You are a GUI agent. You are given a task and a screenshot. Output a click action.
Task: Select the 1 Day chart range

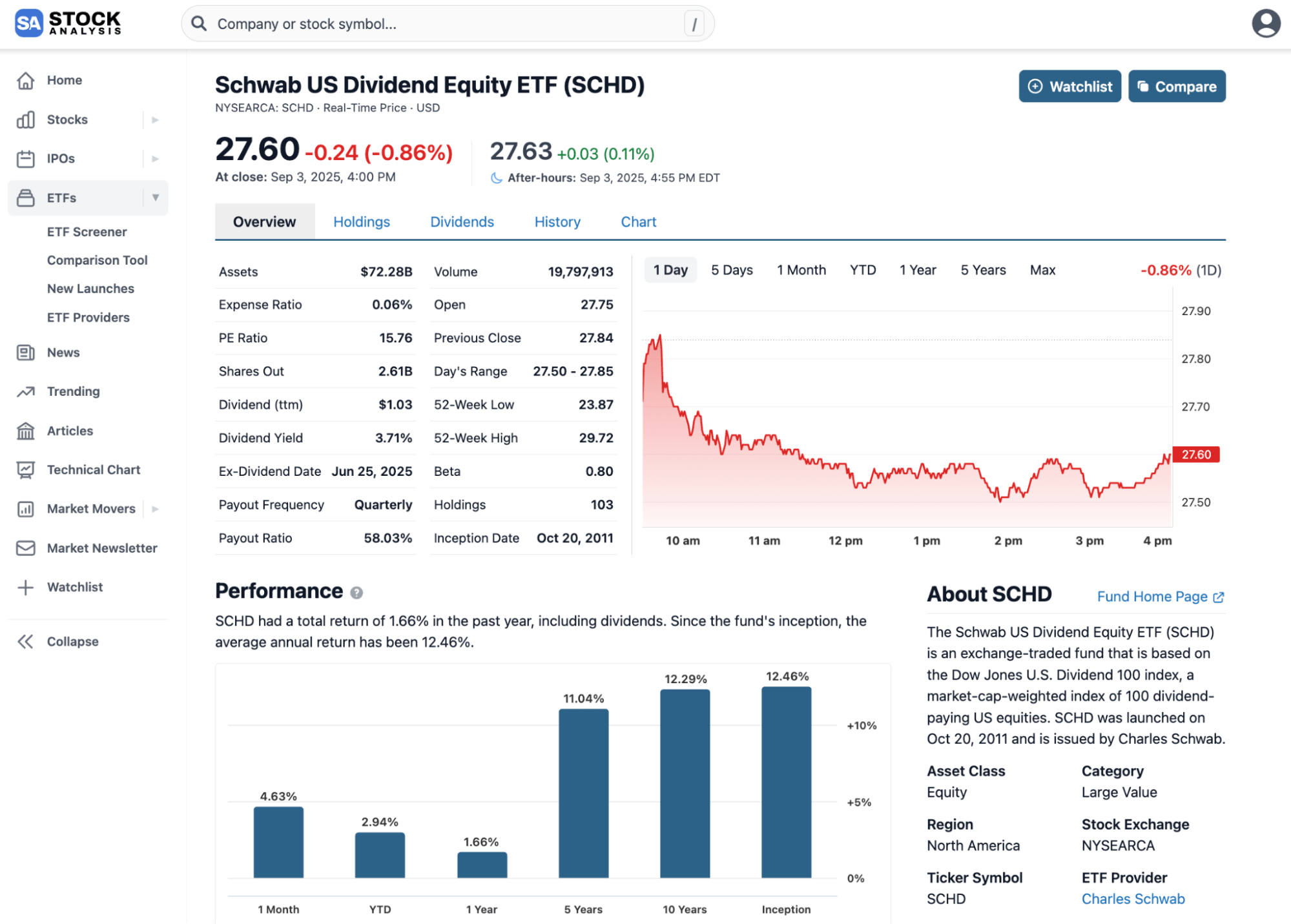(670, 270)
